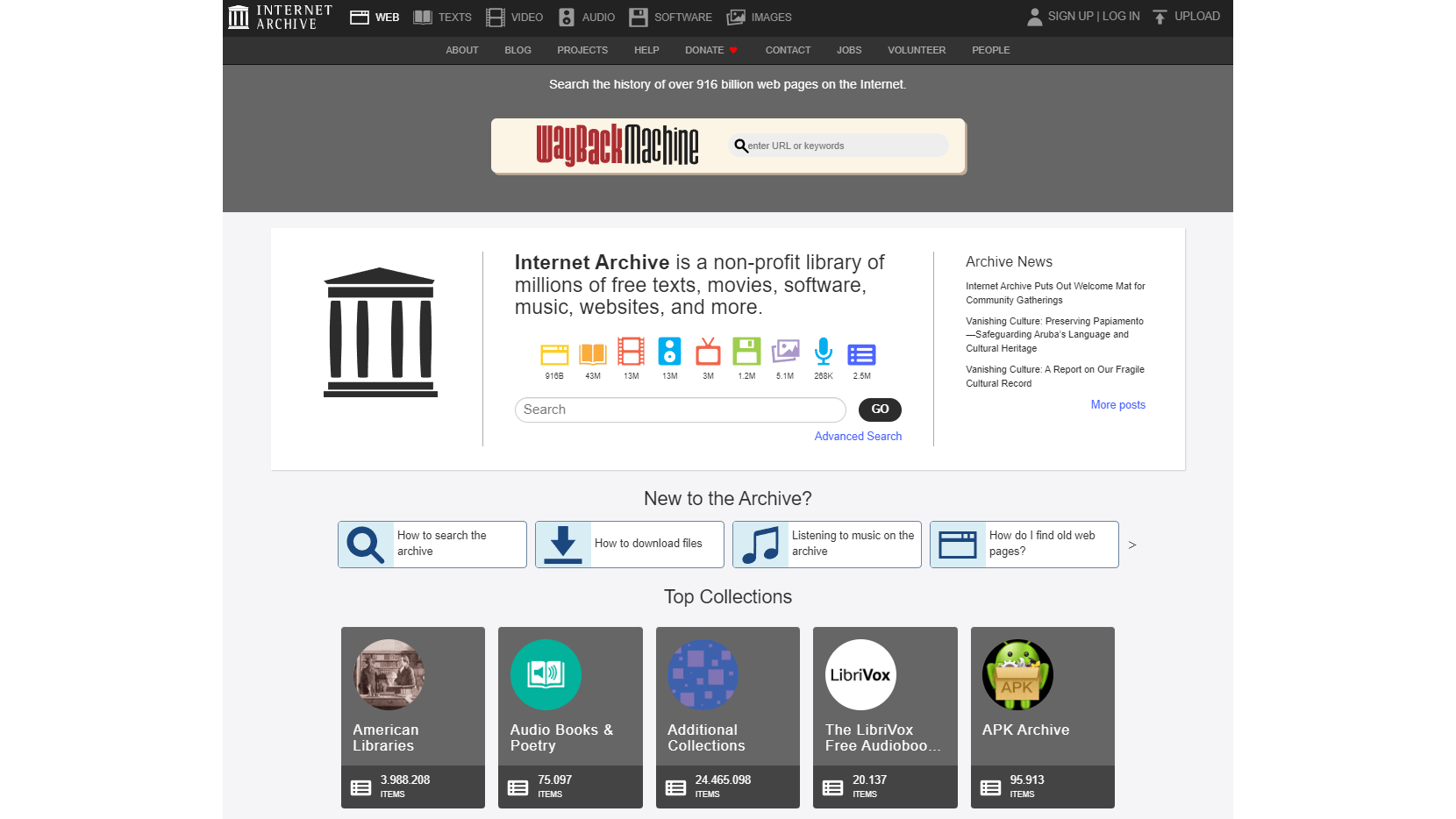This screenshot has width=1456, height=819.
Task: Open the HELP menu item
Action: pos(647,50)
